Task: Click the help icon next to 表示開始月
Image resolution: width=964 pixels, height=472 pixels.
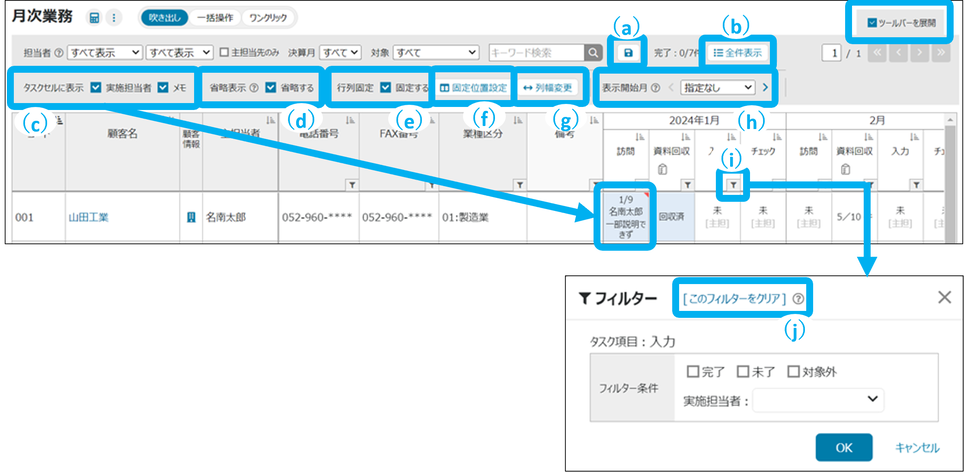Action: pos(655,88)
